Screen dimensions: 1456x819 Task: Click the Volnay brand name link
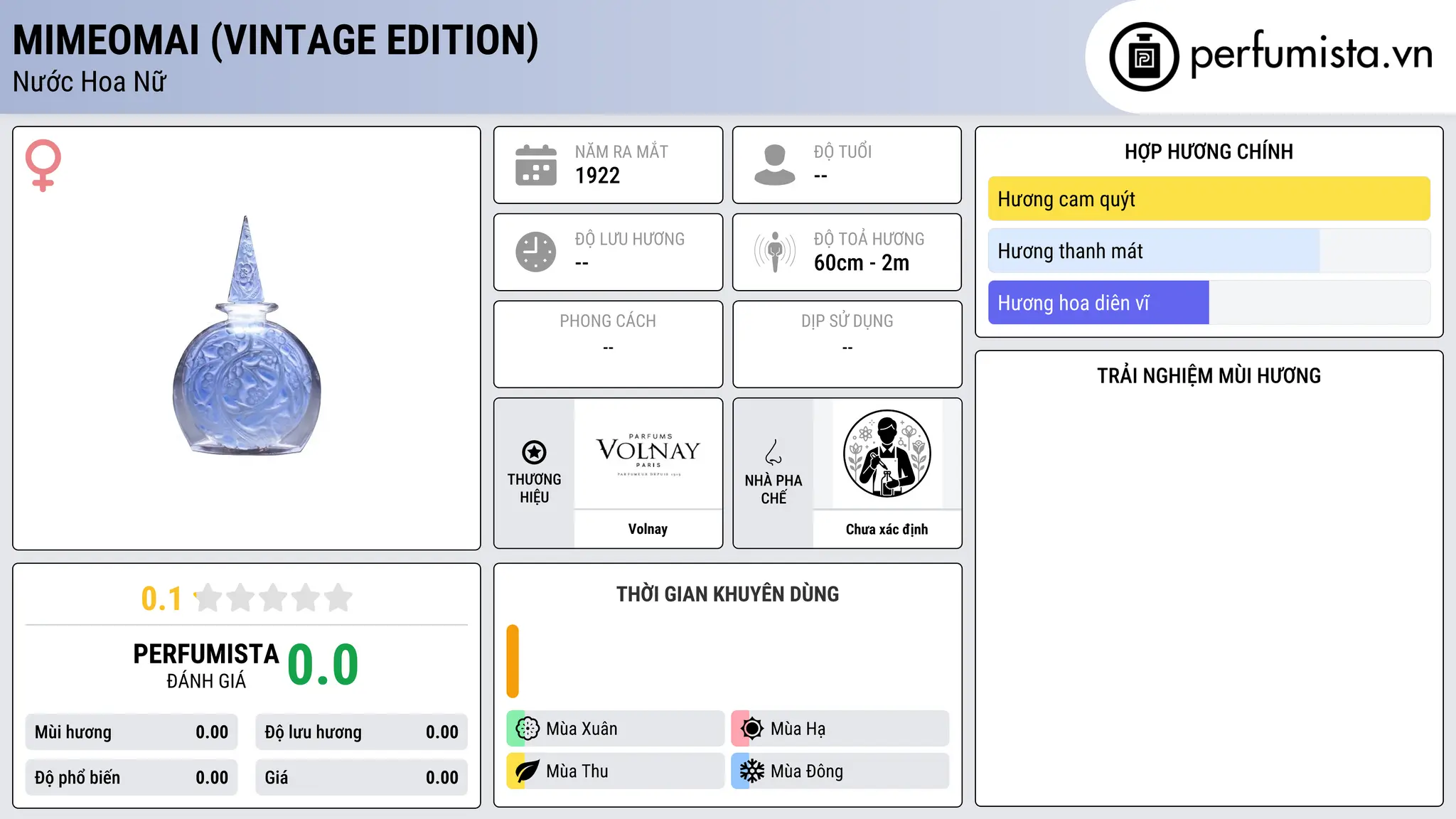click(x=648, y=529)
